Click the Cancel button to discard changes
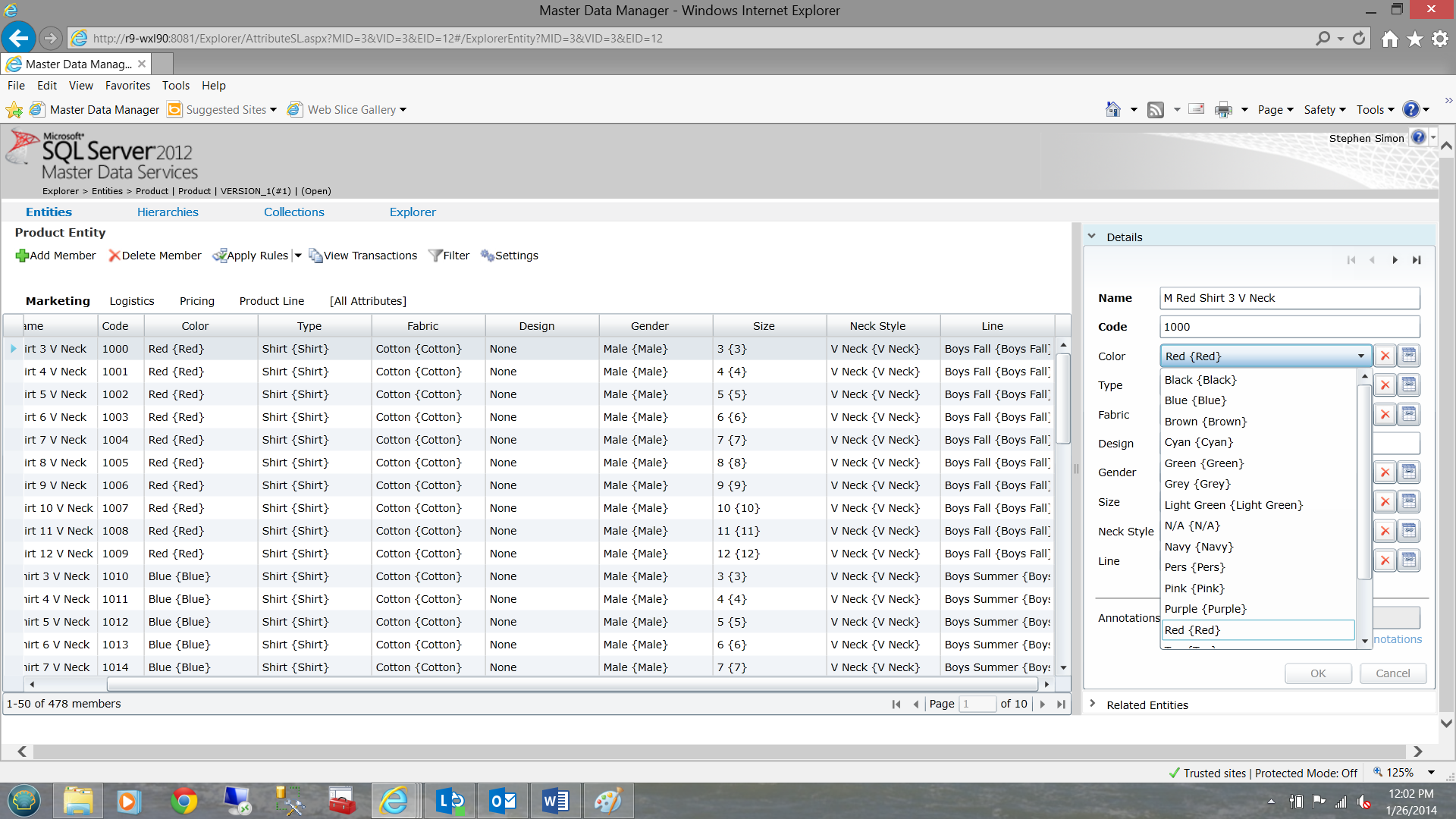This screenshot has height=819, width=1456. coord(1391,673)
